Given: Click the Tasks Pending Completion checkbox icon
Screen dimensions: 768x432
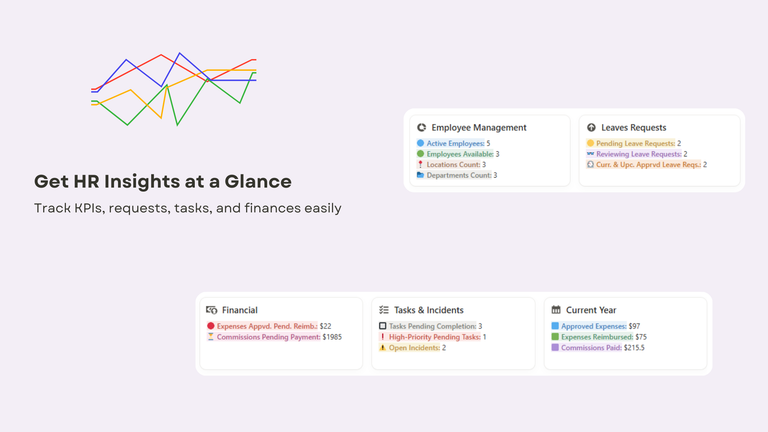Looking at the screenshot, I should [383, 326].
